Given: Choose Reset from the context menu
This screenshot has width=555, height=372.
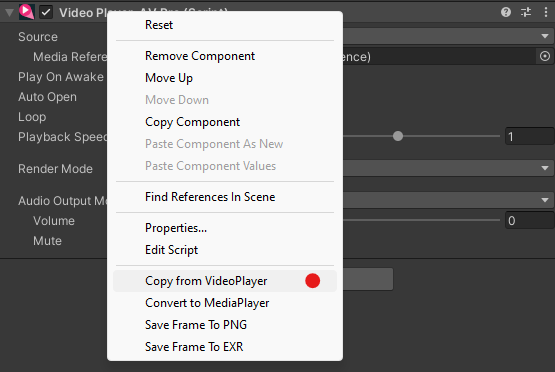Looking at the screenshot, I should [x=225, y=25].
